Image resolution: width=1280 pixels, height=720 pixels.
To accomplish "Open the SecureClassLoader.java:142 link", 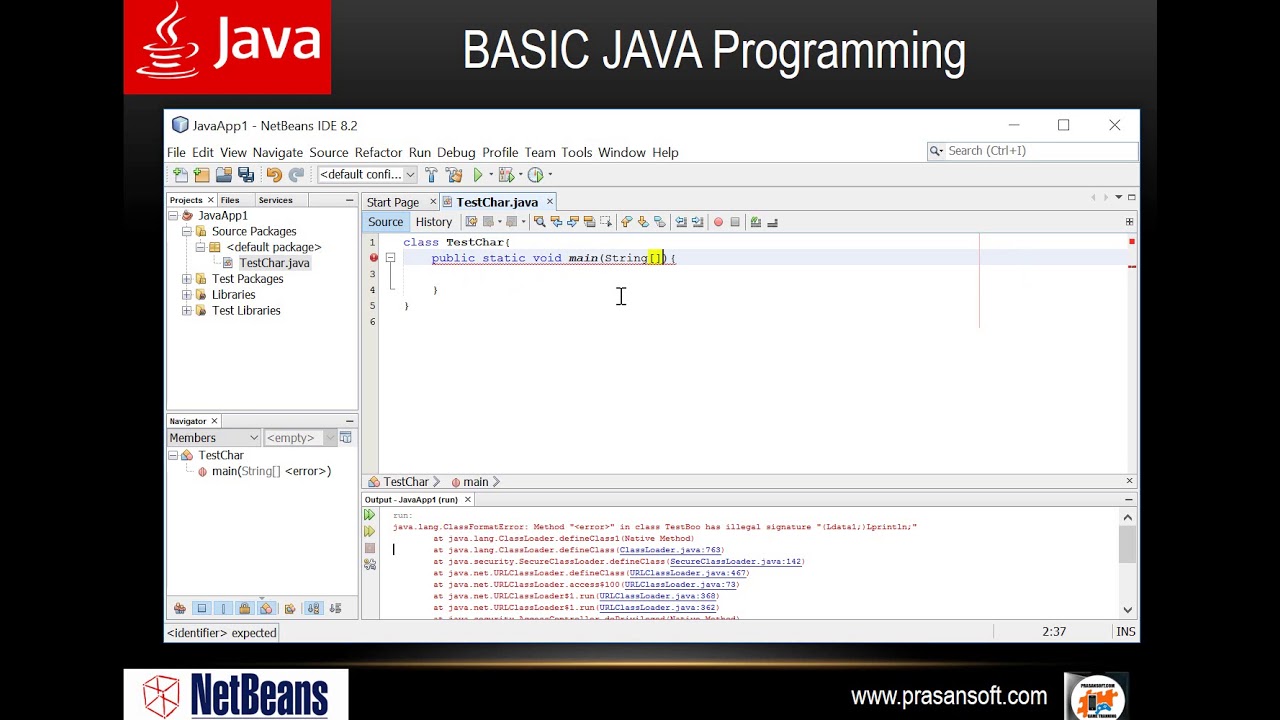I will click(x=736, y=561).
